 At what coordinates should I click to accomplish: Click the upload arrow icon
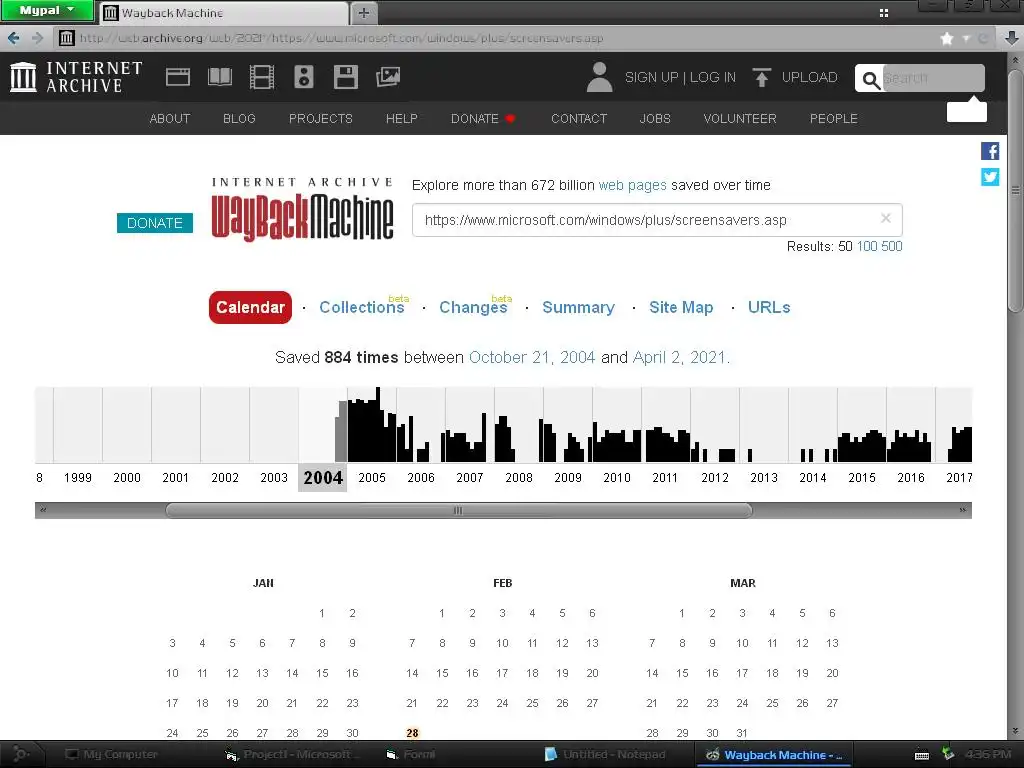[761, 77]
